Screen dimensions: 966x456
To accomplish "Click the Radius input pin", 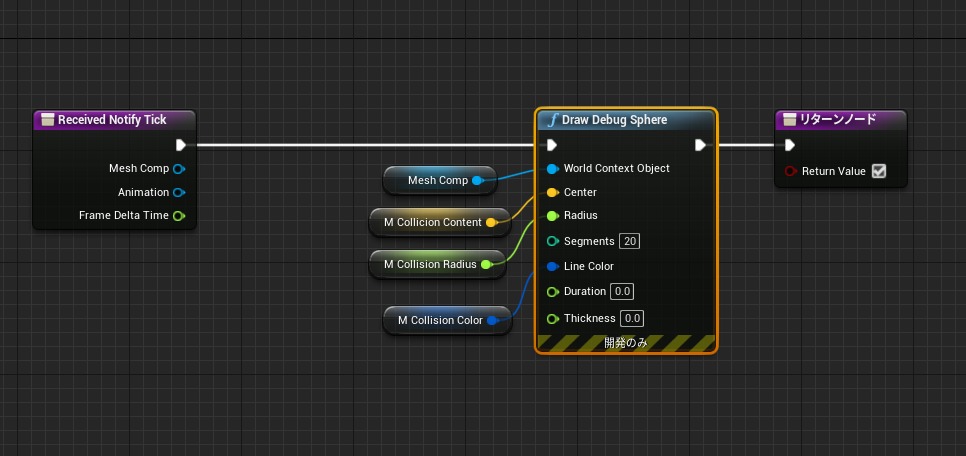I will 553,216.
